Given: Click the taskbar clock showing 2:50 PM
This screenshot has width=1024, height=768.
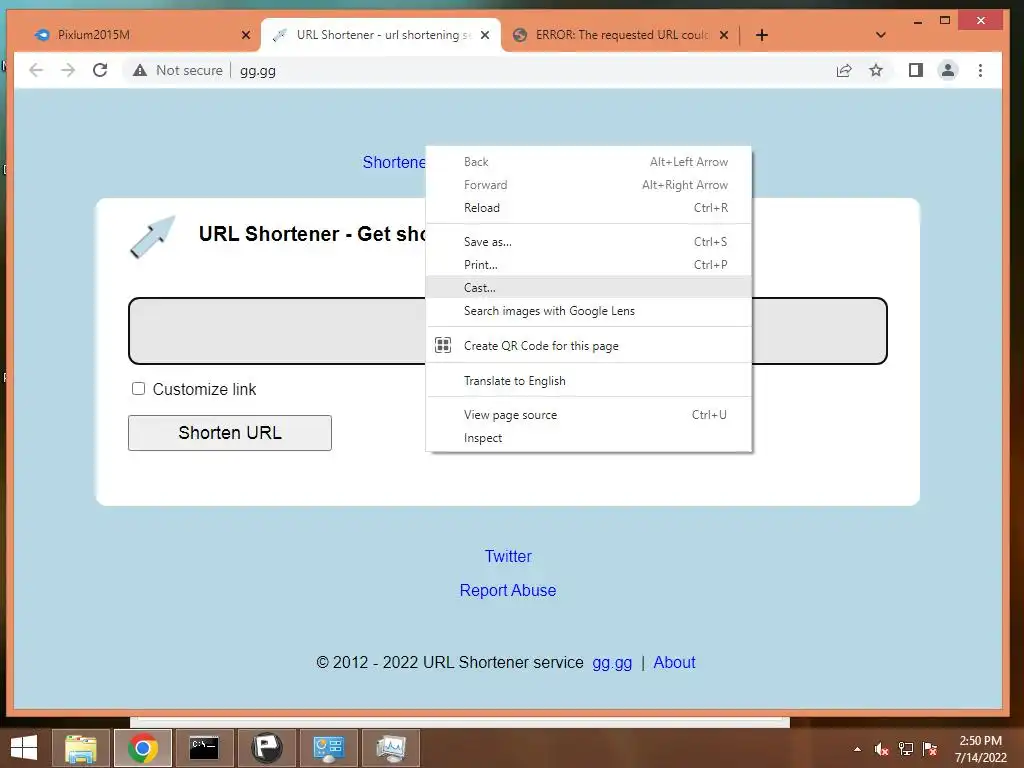Looking at the screenshot, I should click(980, 749).
